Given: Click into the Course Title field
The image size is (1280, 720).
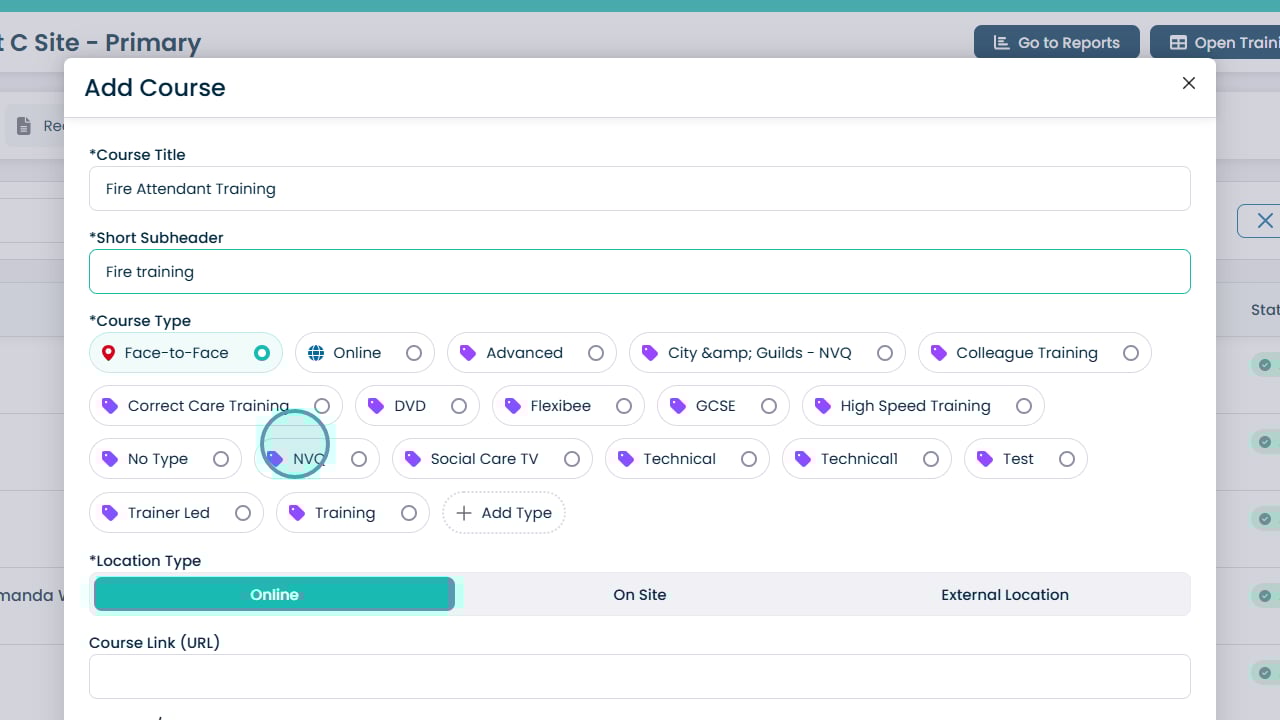Looking at the screenshot, I should pyautogui.click(x=639, y=189).
